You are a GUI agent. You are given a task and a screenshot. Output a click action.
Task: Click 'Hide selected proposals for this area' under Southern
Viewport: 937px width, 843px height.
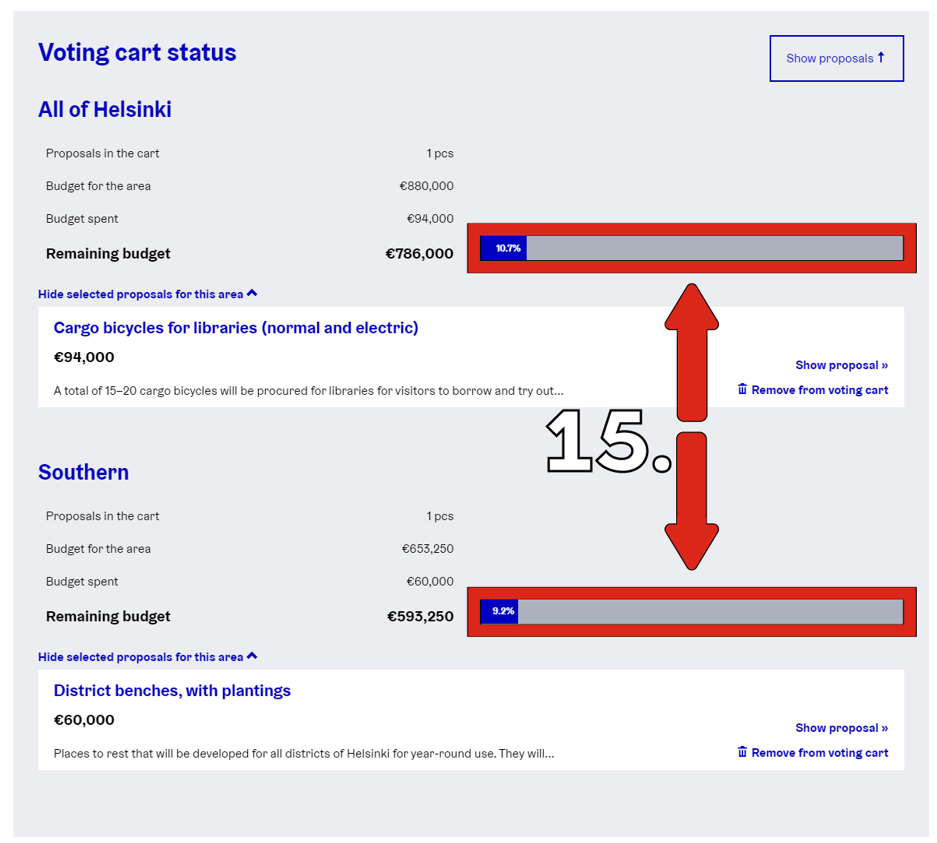point(140,657)
